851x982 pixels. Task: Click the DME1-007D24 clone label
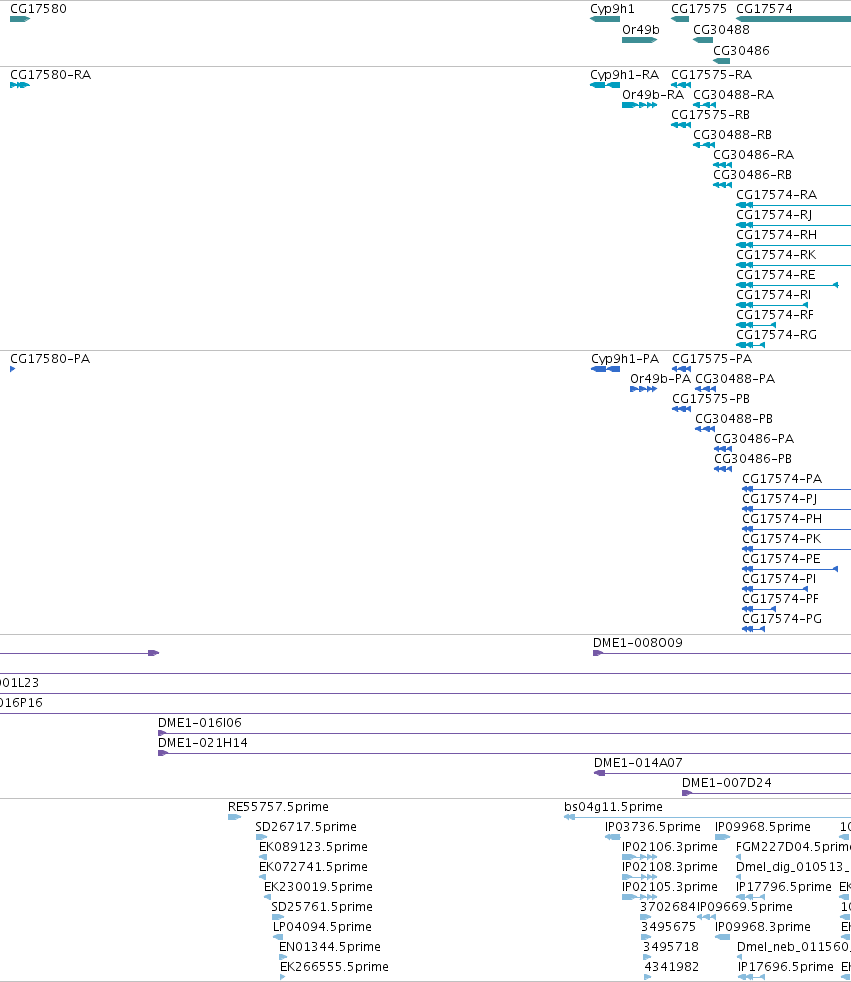[726, 783]
